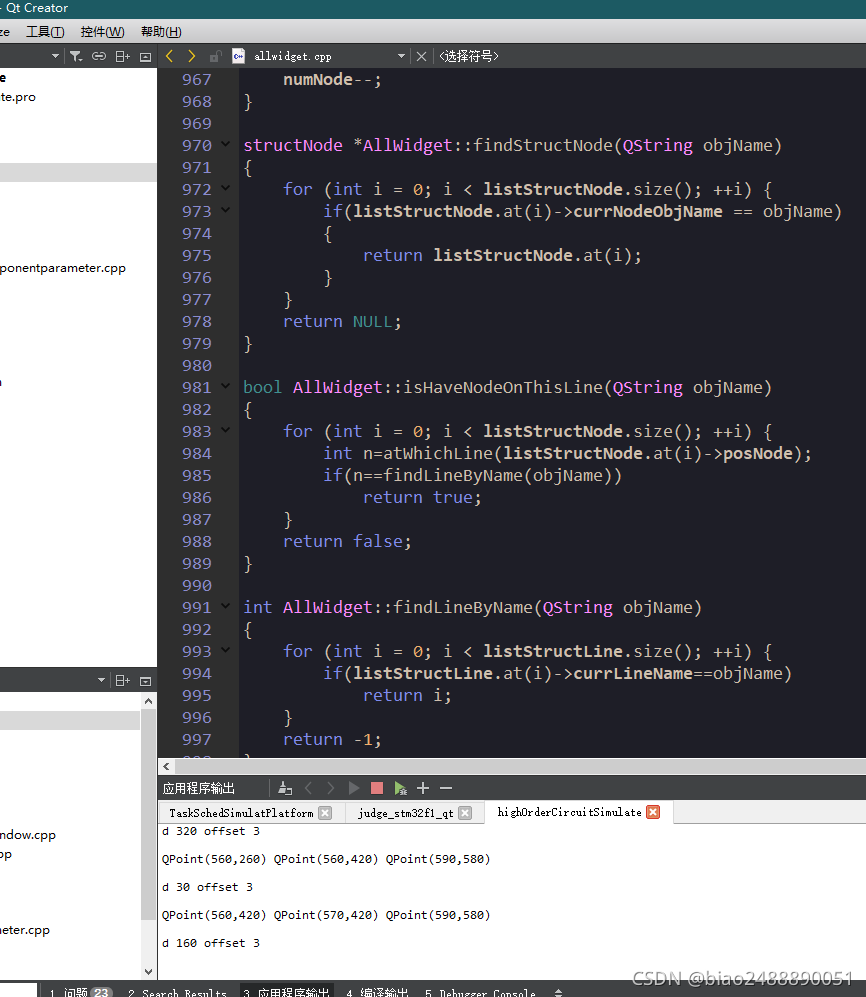
Task: Switch to judge_stm32f1_qt output tab
Action: click(405, 813)
